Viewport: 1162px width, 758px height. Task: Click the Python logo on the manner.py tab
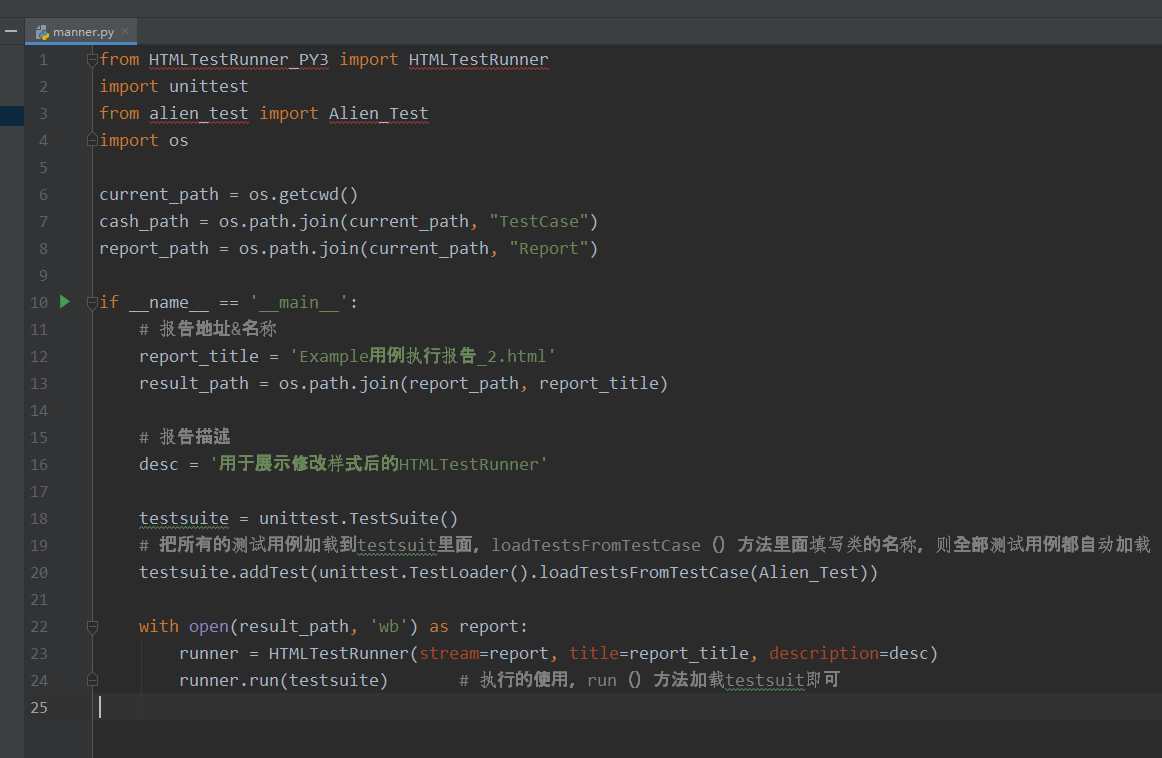click(x=43, y=31)
